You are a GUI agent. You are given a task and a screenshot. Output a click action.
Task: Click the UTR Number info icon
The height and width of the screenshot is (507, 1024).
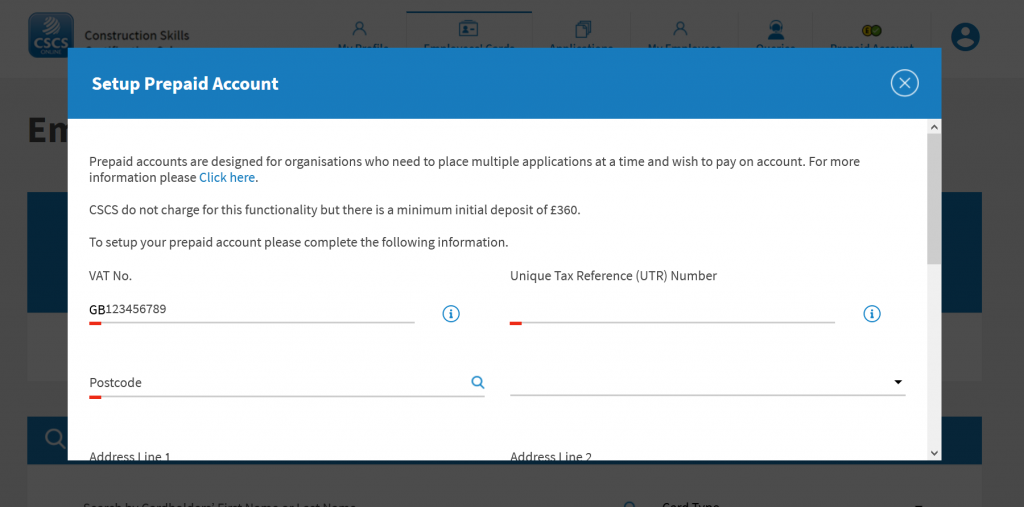(872, 314)
